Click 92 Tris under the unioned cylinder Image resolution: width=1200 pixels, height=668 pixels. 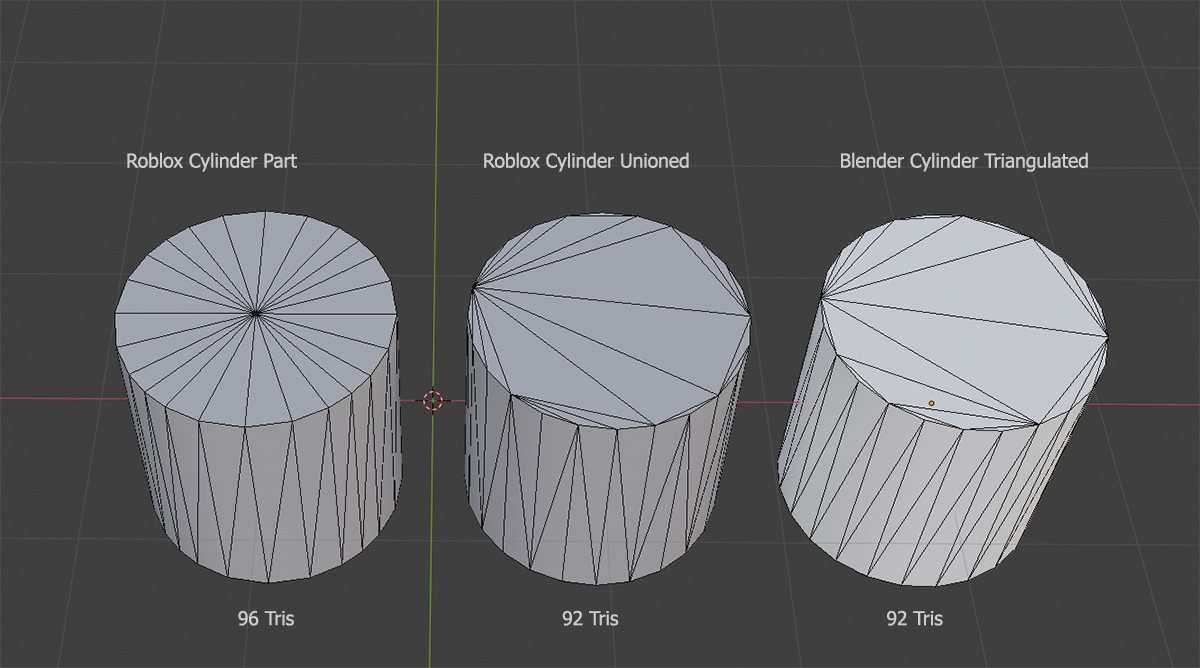[590, 618]
